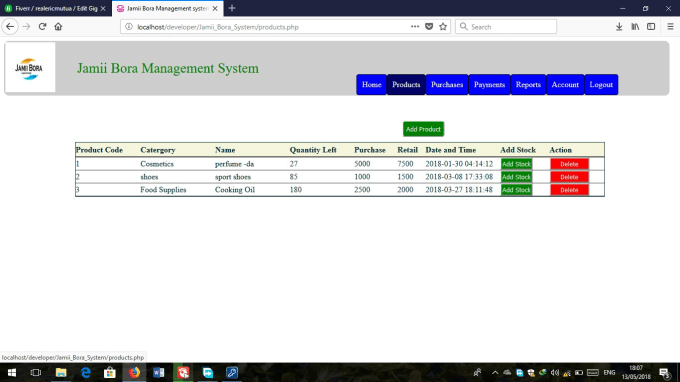This screenshot has height=382, width=680.
Task: Open the Action Center notifications
Action: (x=664, y=372)
